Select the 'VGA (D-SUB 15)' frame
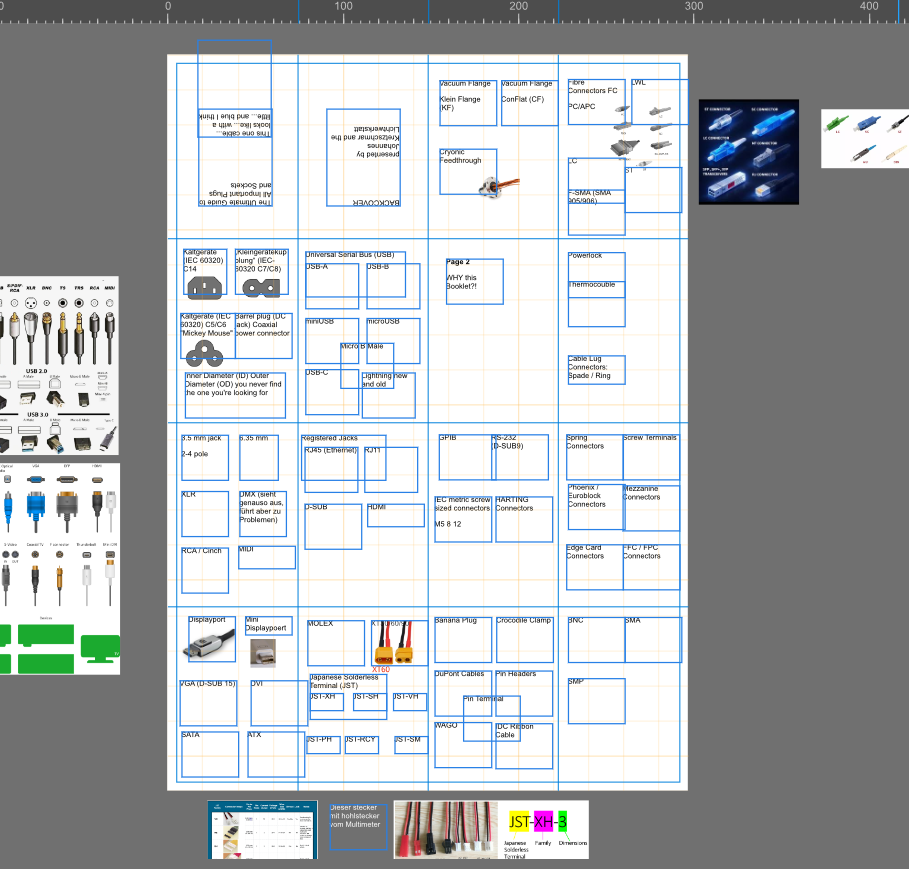The height and width of the screenshot is (869, 909). [209, 703]
